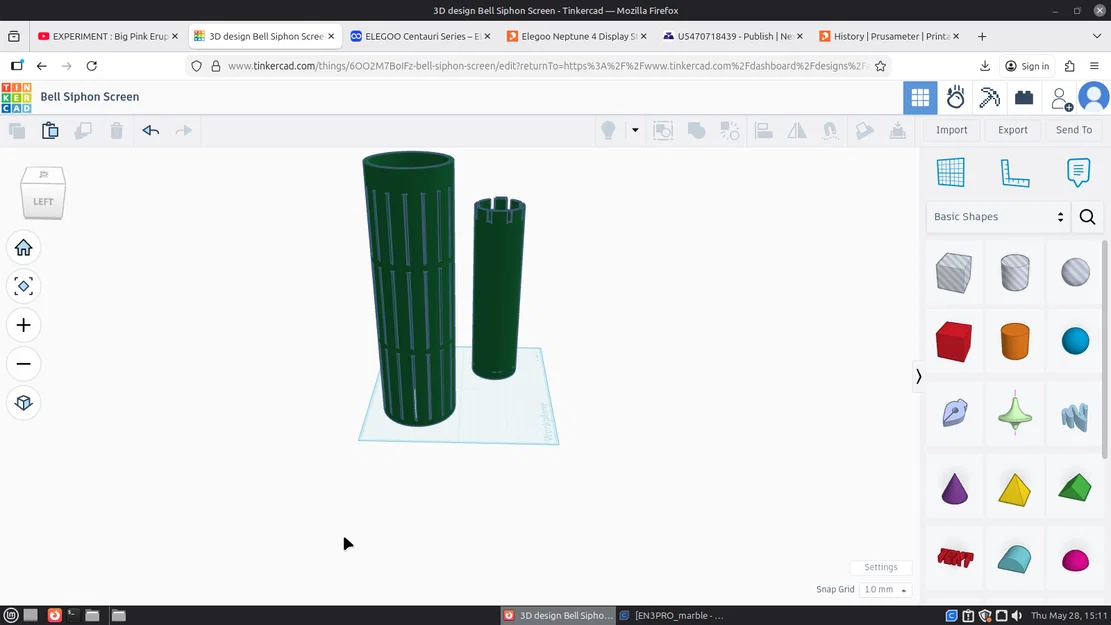
Task: Open the Snap Grid 1.0 mm dropdown
Action: point(884,590)
